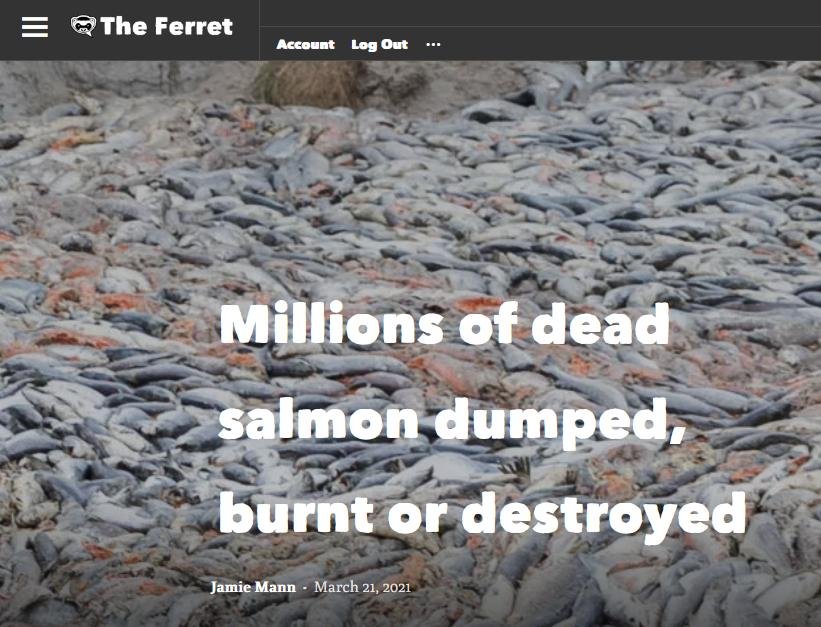Go to the Account page
The height and width of the screenshot is (627, 821).
(305, 45)
